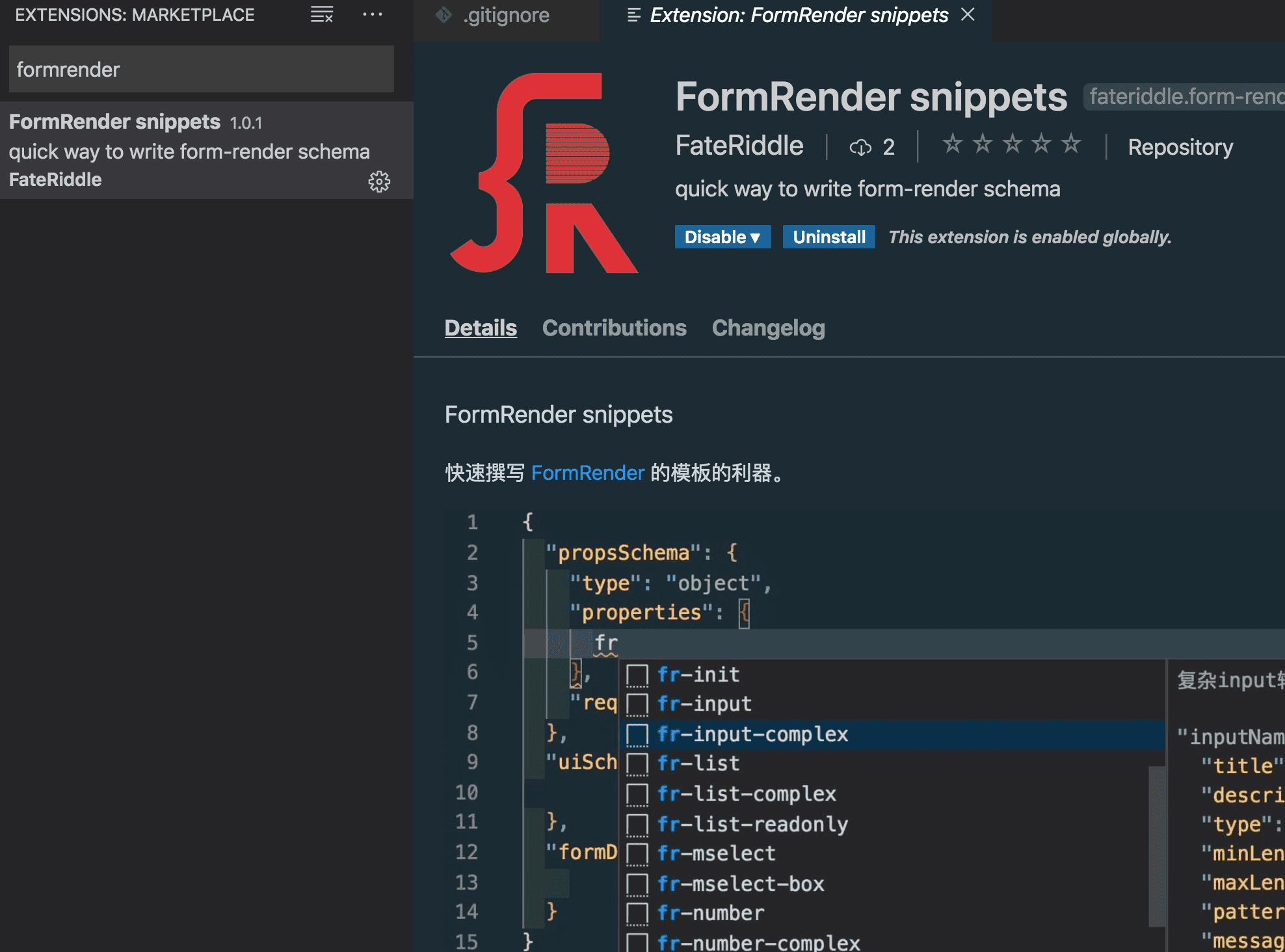Image resolution: width=1285 pixels, height=952 pixels.
Task: Select the FormRender snippets extension list entry
Action: (207, 150)
